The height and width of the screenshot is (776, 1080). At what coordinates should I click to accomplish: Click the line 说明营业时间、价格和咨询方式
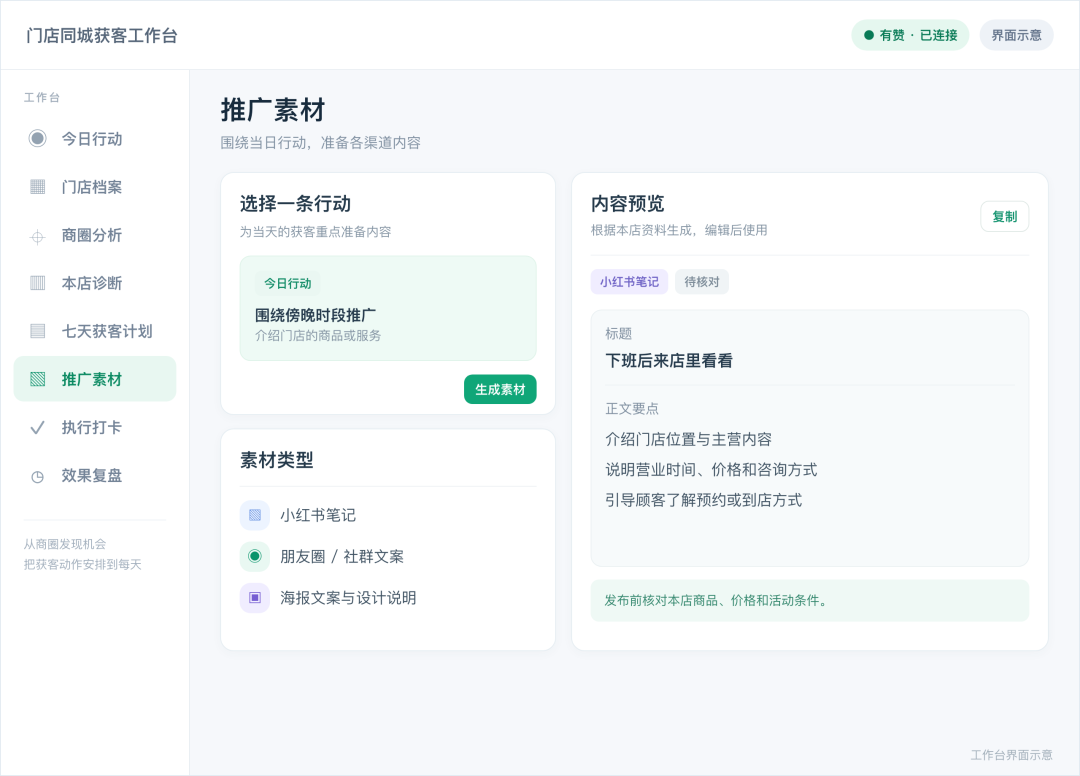(711, 470)
